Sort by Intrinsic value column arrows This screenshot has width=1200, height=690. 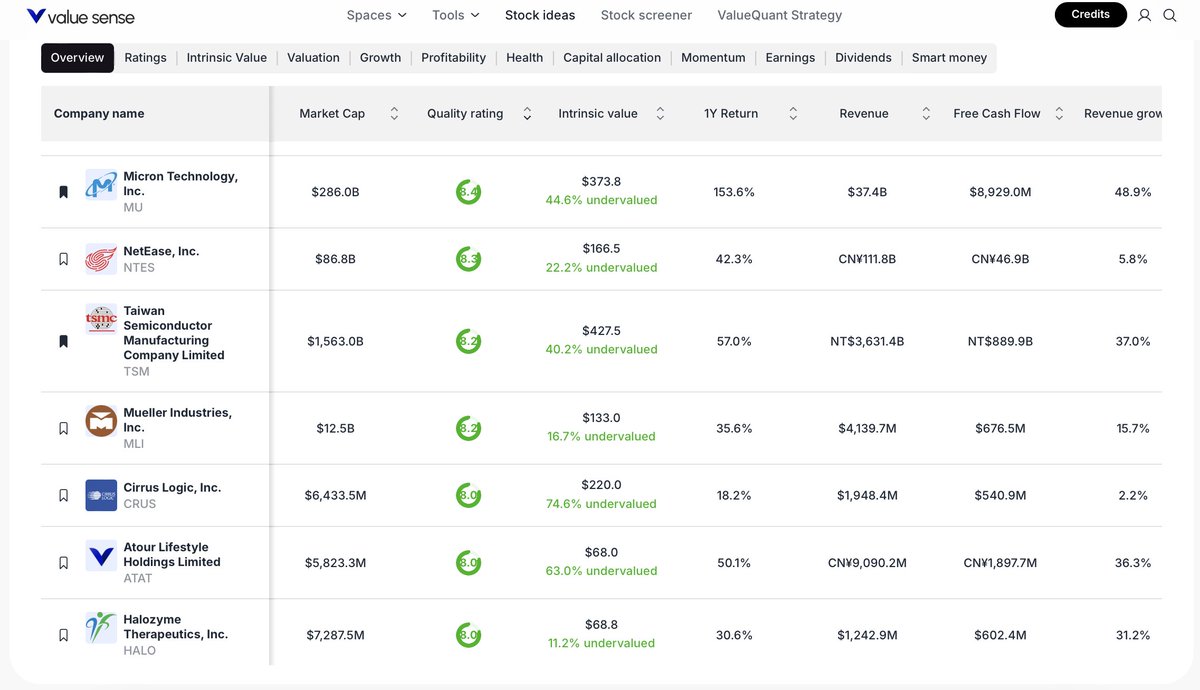(x=660, y=114)
